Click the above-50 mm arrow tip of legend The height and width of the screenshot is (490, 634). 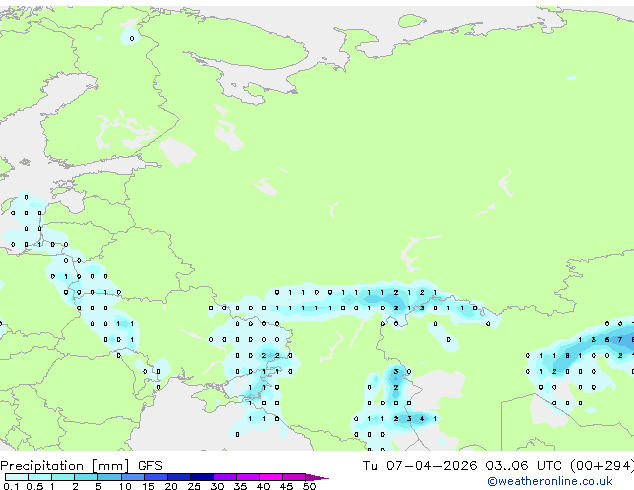317,477
